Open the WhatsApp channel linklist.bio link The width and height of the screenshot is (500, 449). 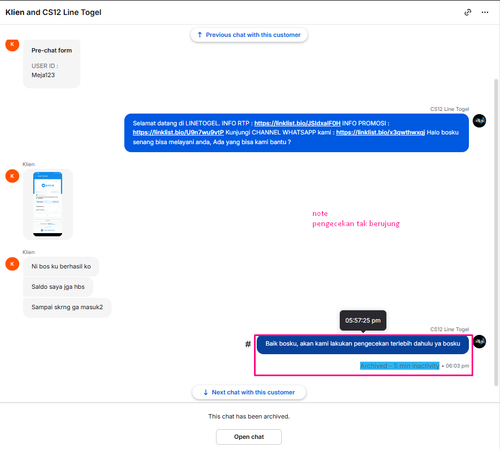380,133
